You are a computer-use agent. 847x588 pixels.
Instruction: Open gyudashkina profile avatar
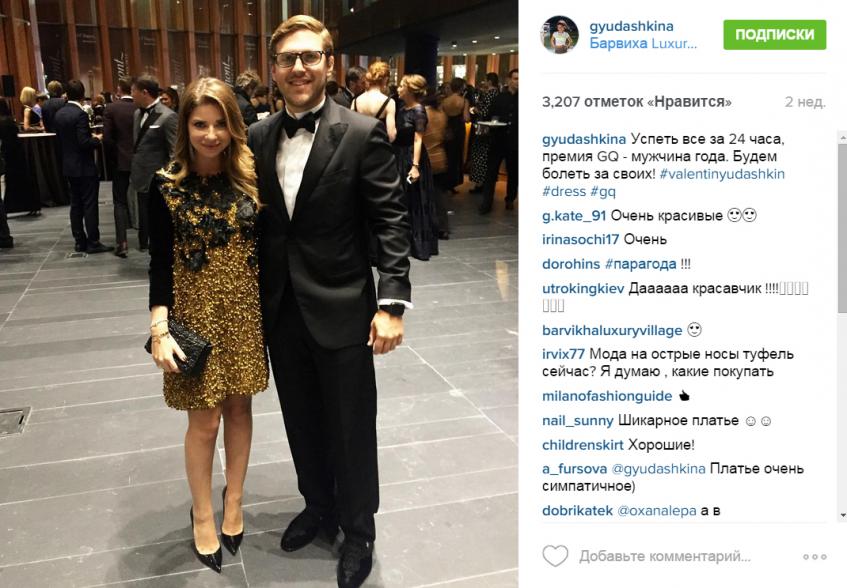tap(560, 35)
